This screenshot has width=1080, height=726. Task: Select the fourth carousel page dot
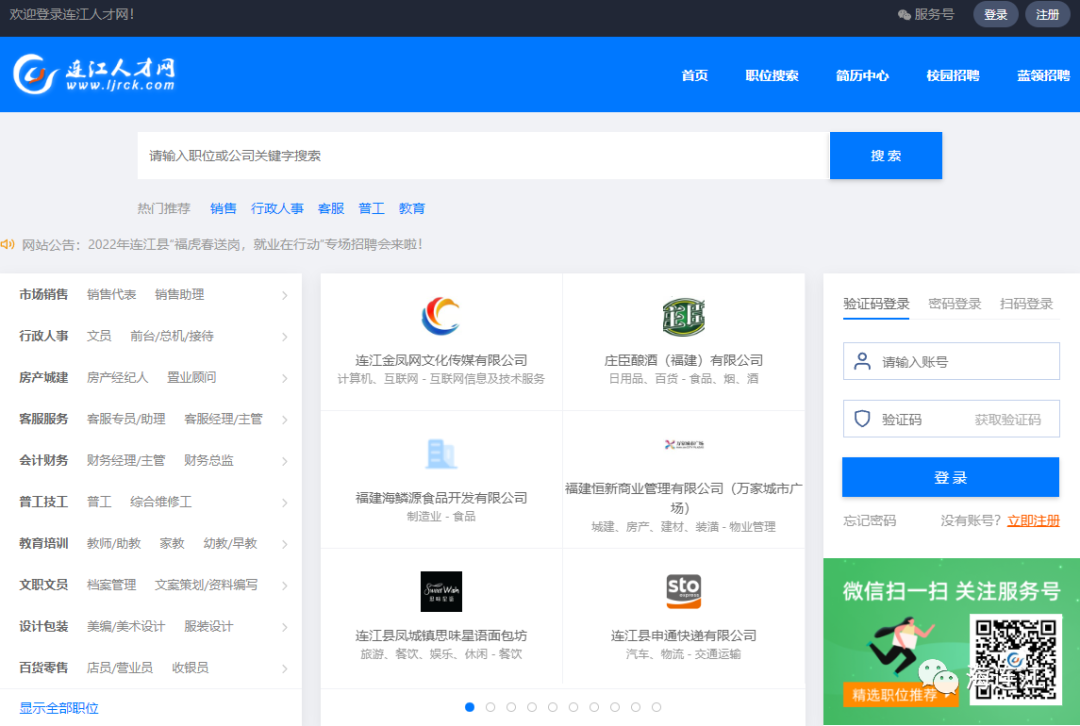tap(532, 707)
